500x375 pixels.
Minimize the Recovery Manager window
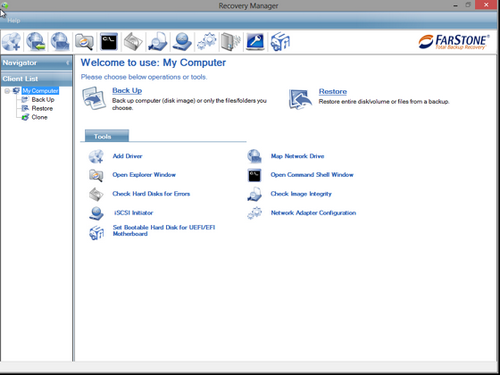[x=455, y=5]
